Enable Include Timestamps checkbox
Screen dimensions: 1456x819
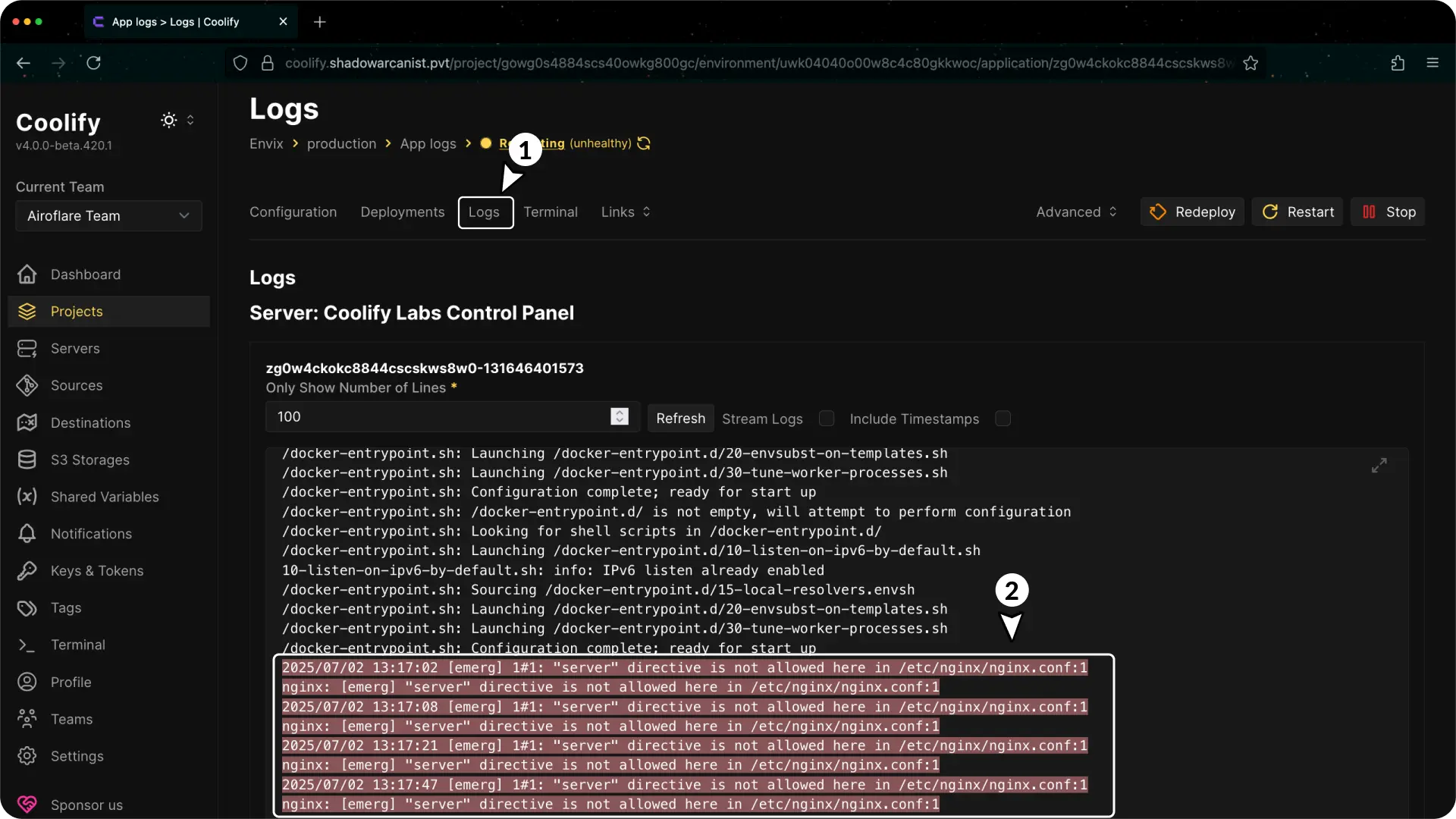[1003, 419]
